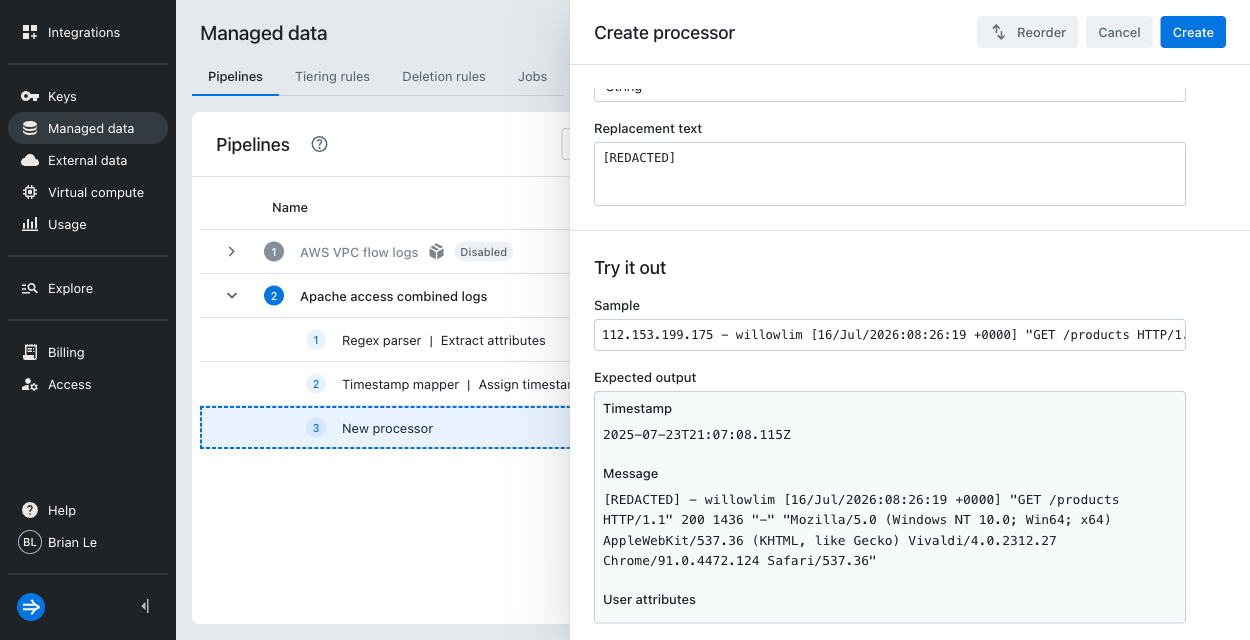
Task: Click the Explore search icon
Action: [x=30, y=288]
